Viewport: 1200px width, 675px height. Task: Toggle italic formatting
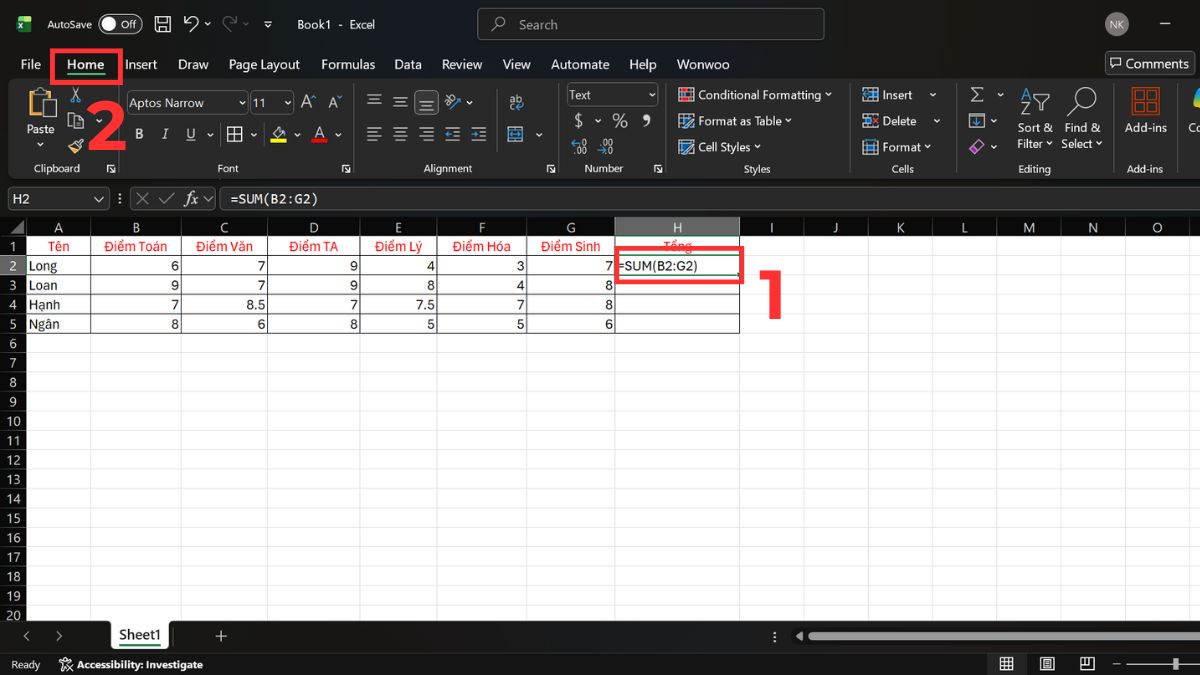pos(164,133)
